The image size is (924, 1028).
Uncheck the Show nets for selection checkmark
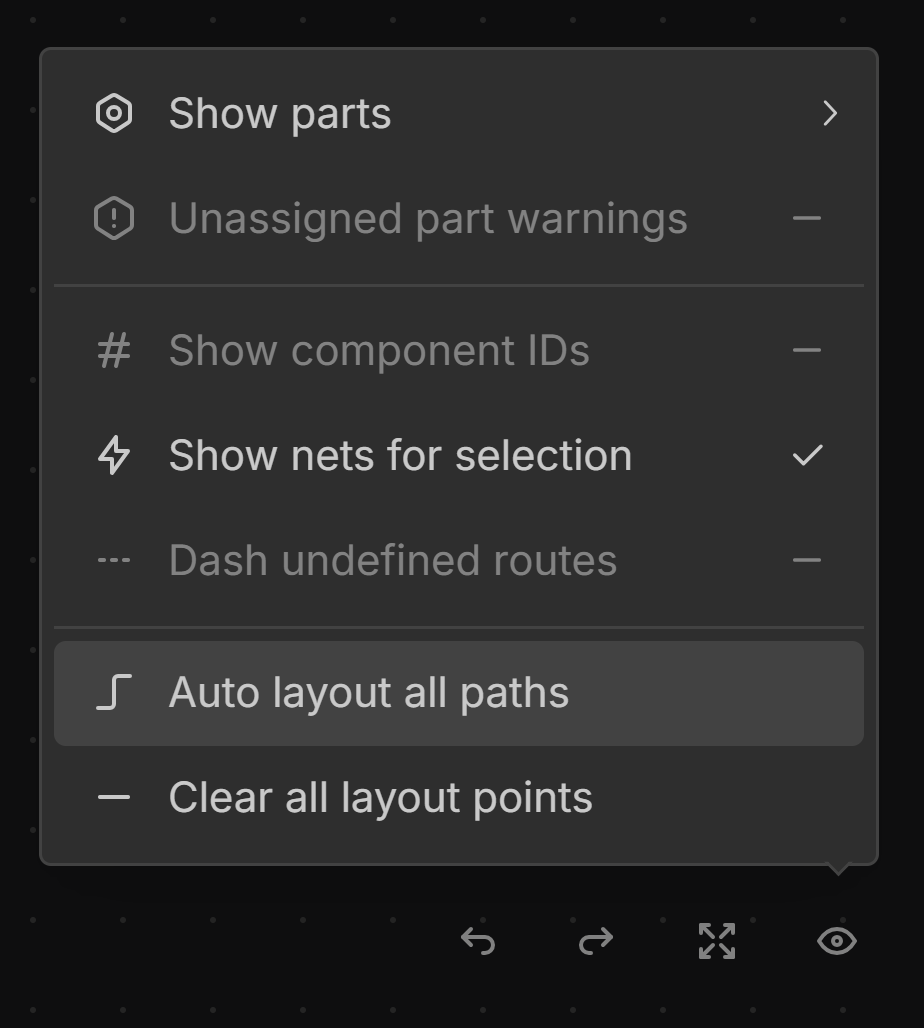pos(807,456)
